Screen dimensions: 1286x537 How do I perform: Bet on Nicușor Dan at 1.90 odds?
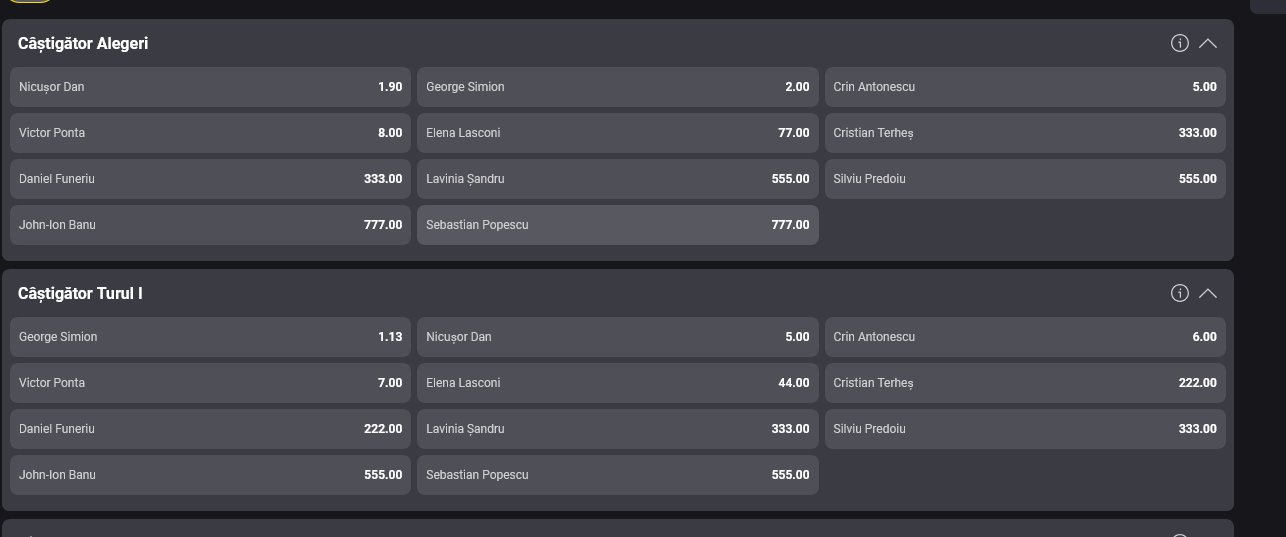(x=210, y=87)
